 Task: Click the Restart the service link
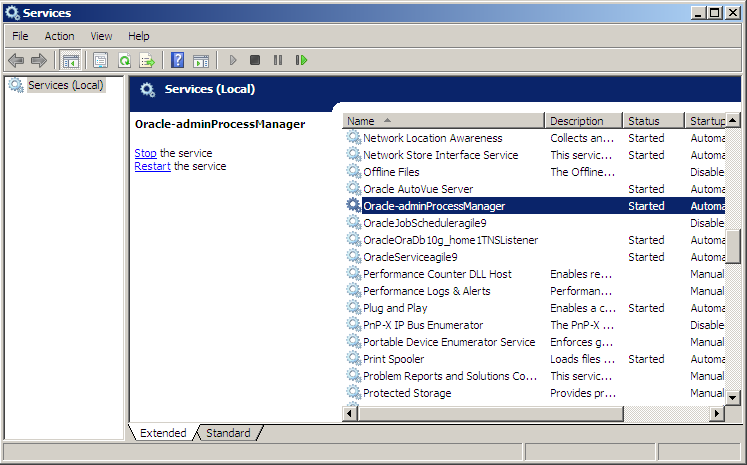[x=152, y=166]
